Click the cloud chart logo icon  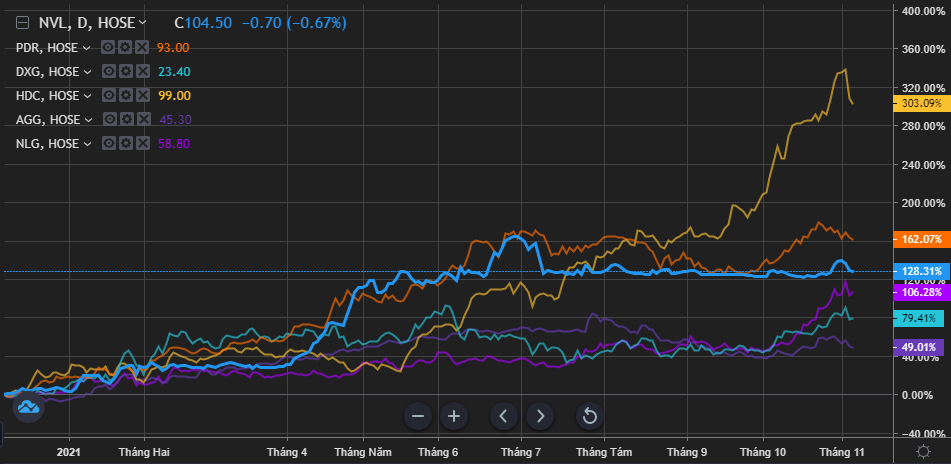point(28,406)
